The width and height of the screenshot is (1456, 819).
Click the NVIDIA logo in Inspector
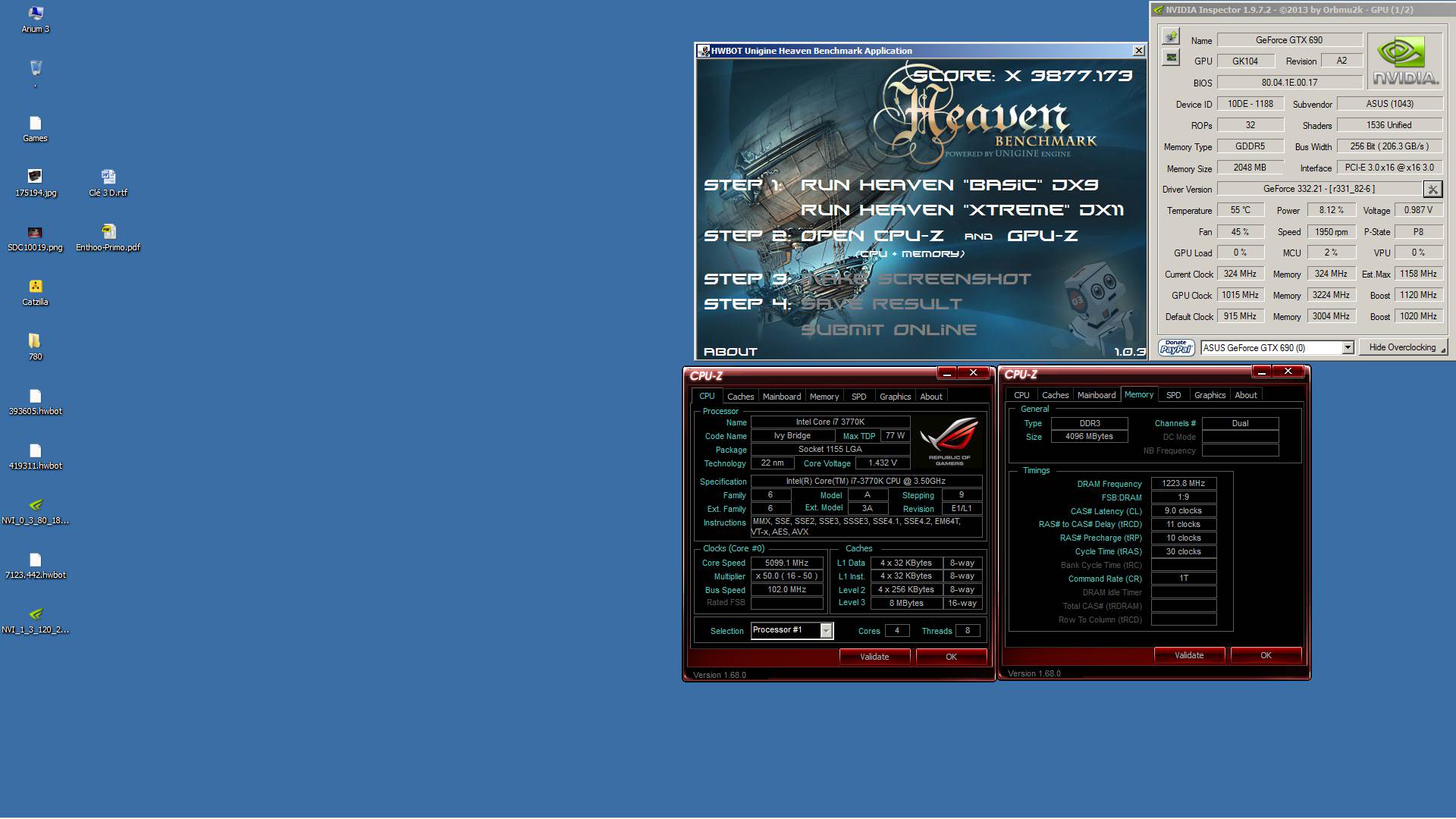(x=1405, y=61)
